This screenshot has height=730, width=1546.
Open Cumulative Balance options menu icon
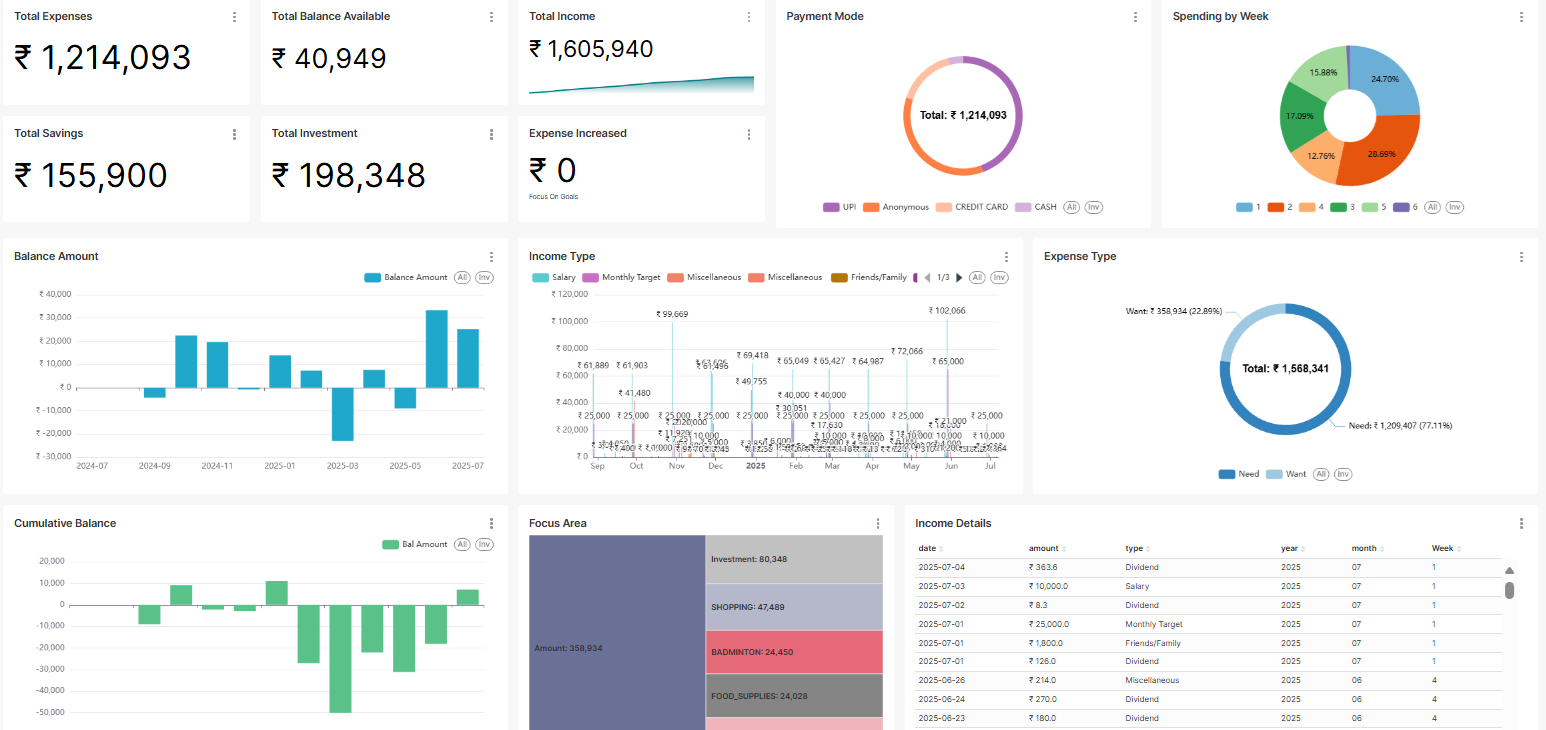coord(491,523)
